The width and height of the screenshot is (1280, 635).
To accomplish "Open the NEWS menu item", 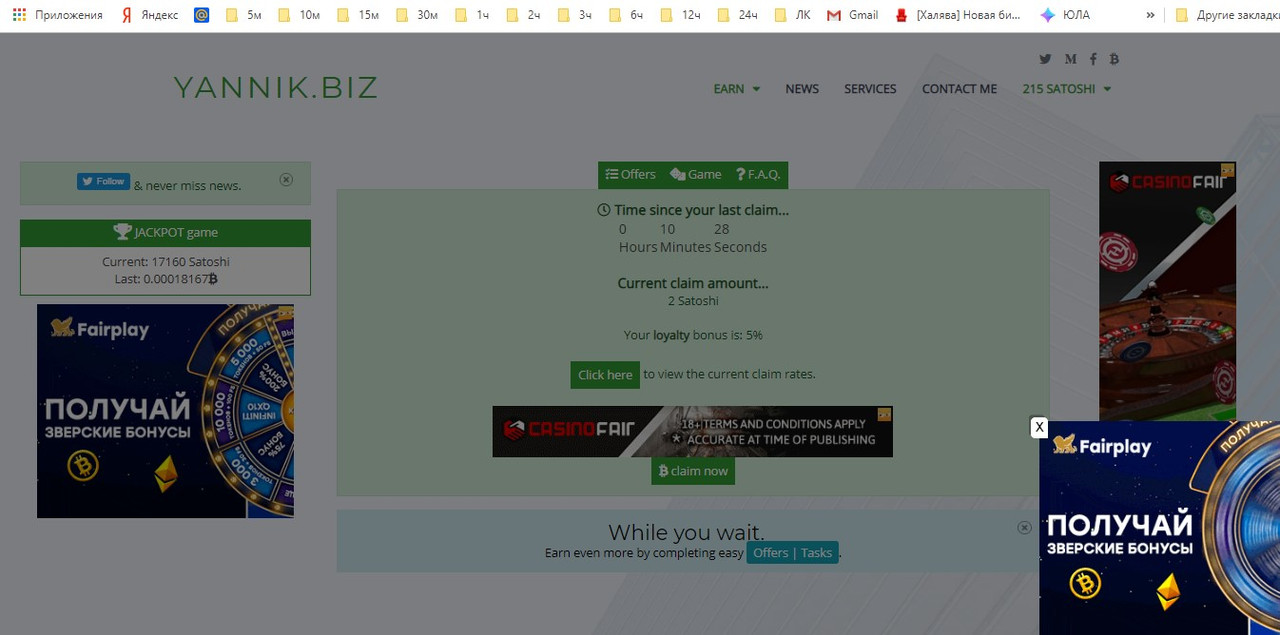I will tap(802, 89).
